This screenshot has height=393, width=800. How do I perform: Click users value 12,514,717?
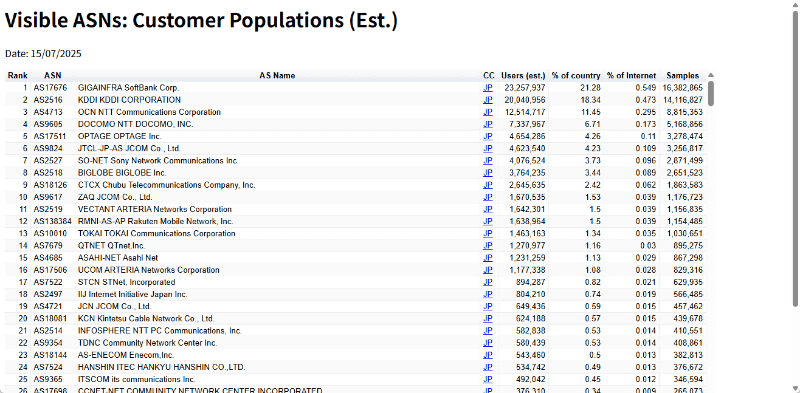[525, 112]
